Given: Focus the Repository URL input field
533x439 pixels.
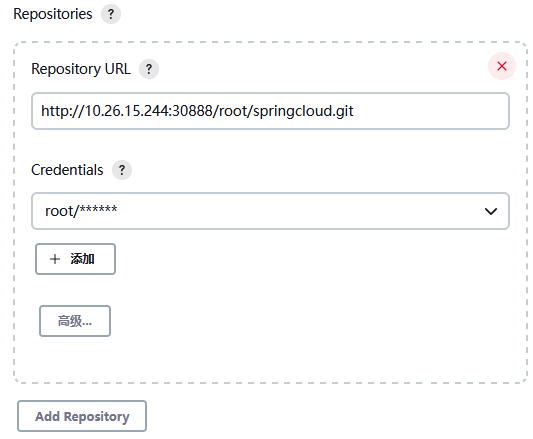Looking at the screenshot, I should tap(270, 111).
